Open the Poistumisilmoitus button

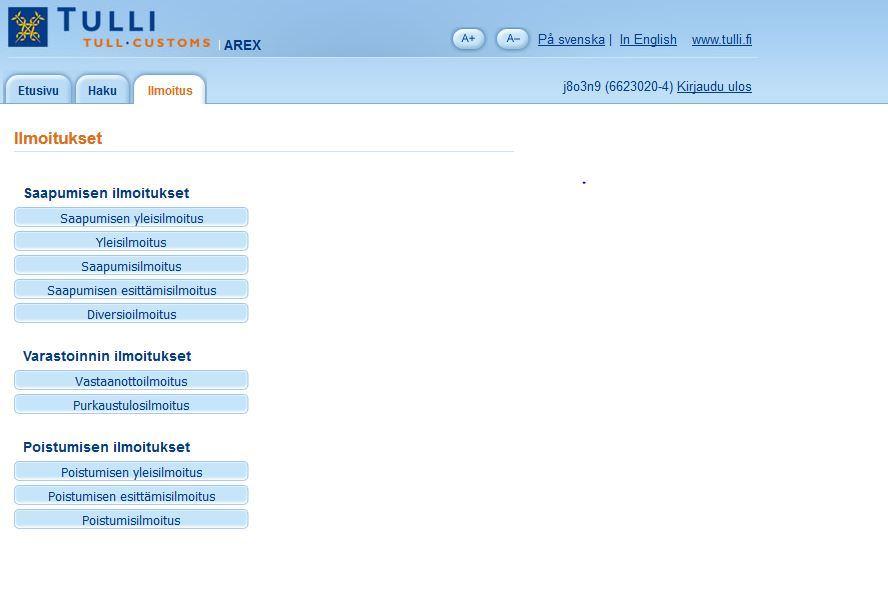coord(131,519)
